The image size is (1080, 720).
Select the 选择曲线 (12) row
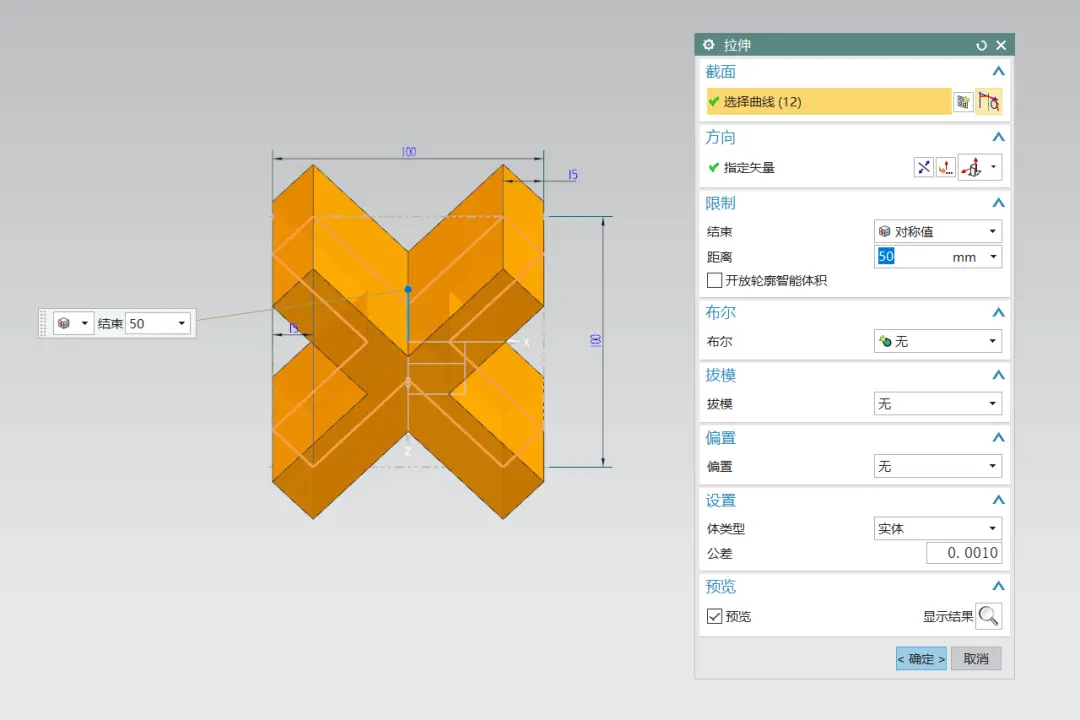click(x=829, y=102)
